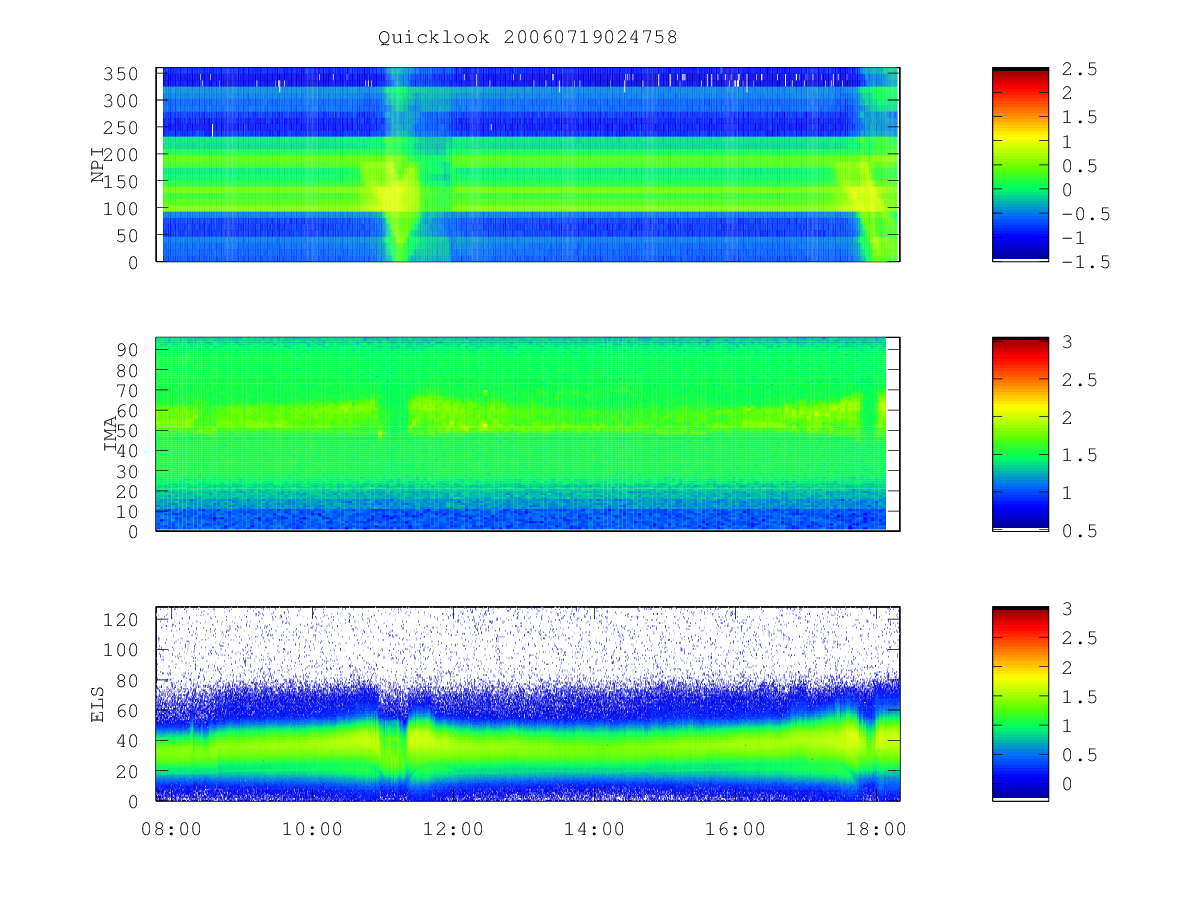Select the NPI spectrogram panel
The width and height of the screenshot is (1200, 900).
(x=528, y=164)
